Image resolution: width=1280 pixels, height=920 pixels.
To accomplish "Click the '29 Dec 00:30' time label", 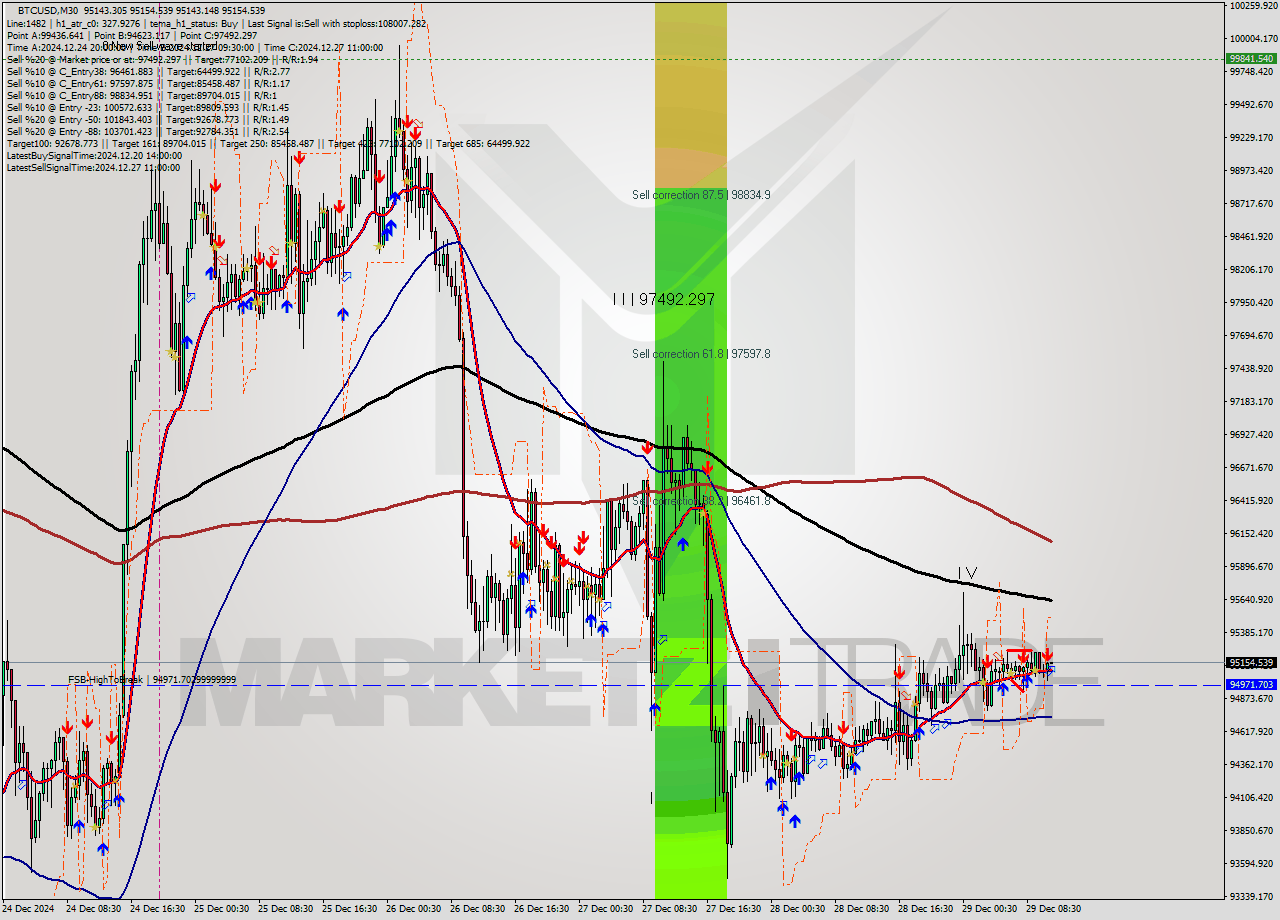I will coord(990,910).
